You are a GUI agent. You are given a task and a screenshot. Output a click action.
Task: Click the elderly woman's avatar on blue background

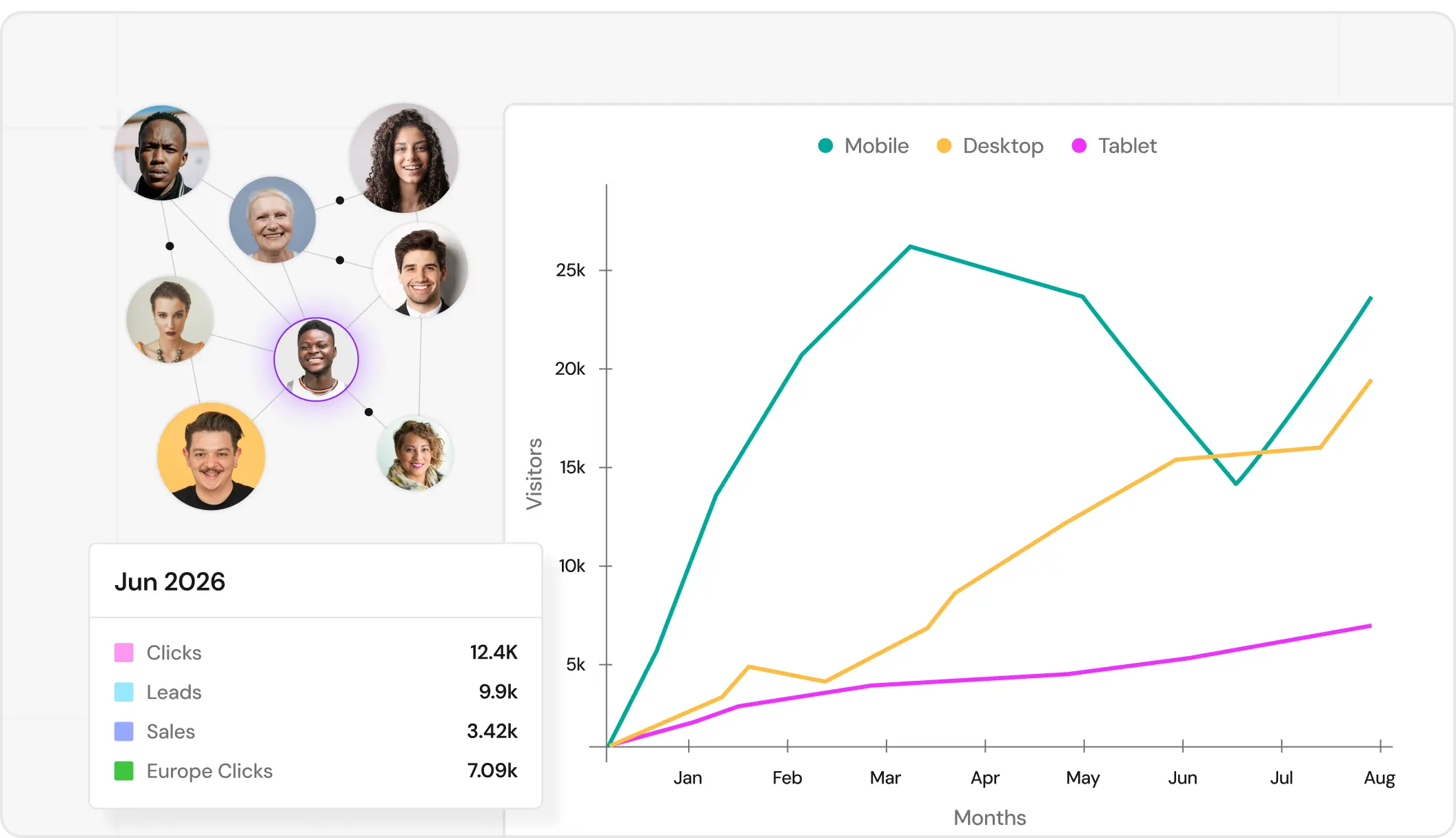point(272,220)
